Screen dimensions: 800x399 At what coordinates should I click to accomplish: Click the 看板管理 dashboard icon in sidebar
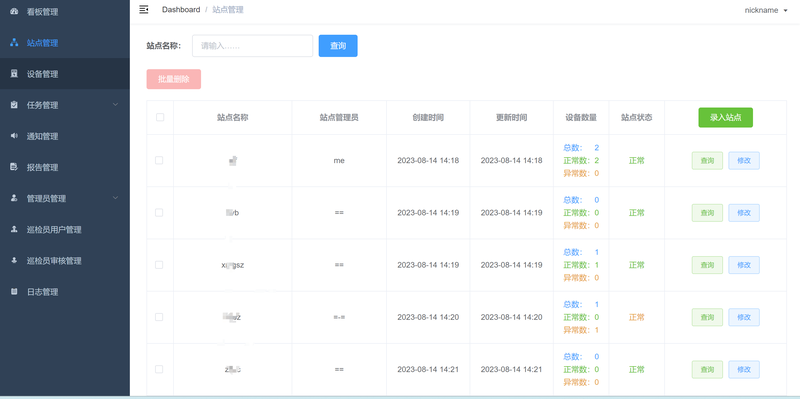tap(14, 12)
